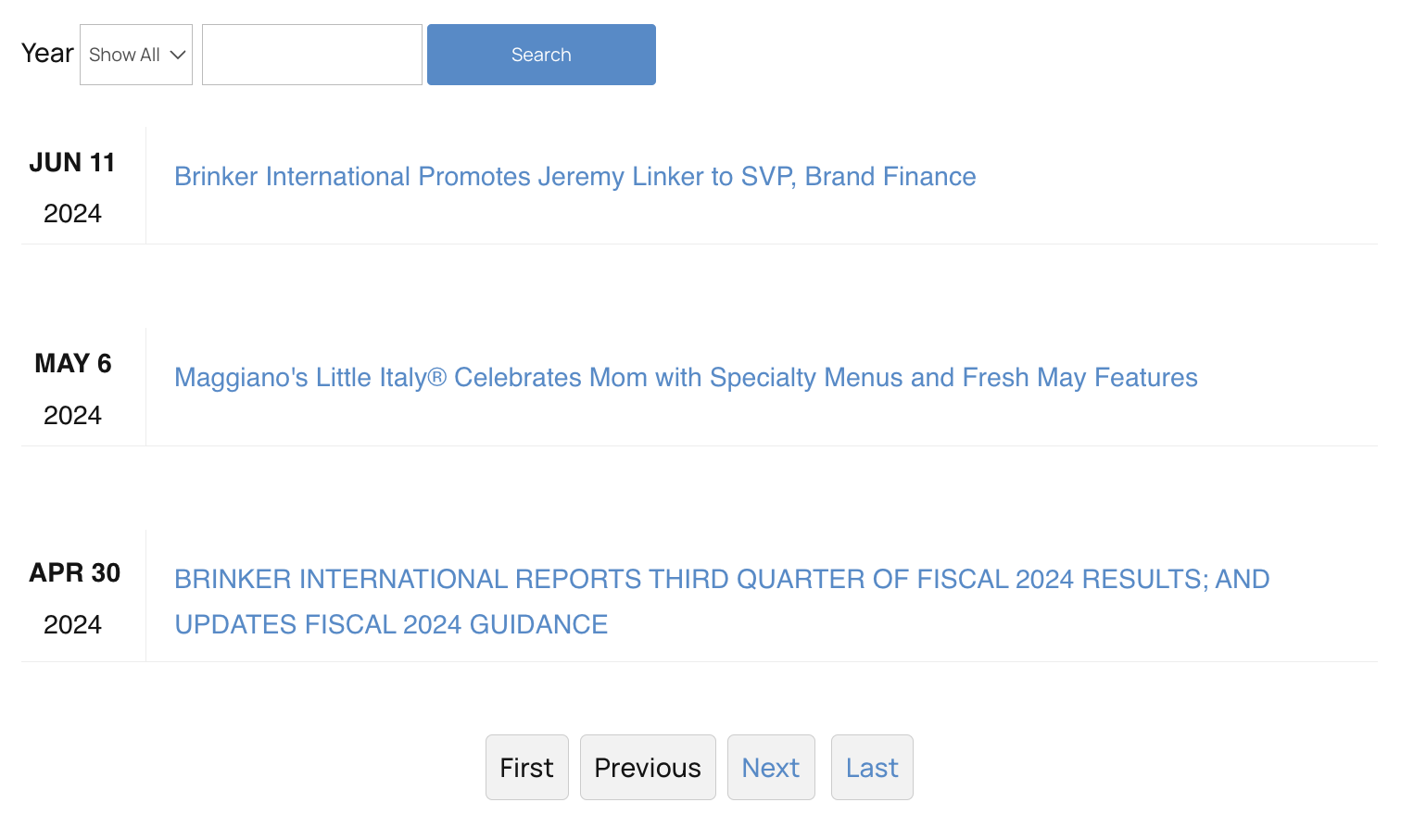The image size is (1401, 840).
Task: Jump to the Last page of results
Action: point(872,768)
